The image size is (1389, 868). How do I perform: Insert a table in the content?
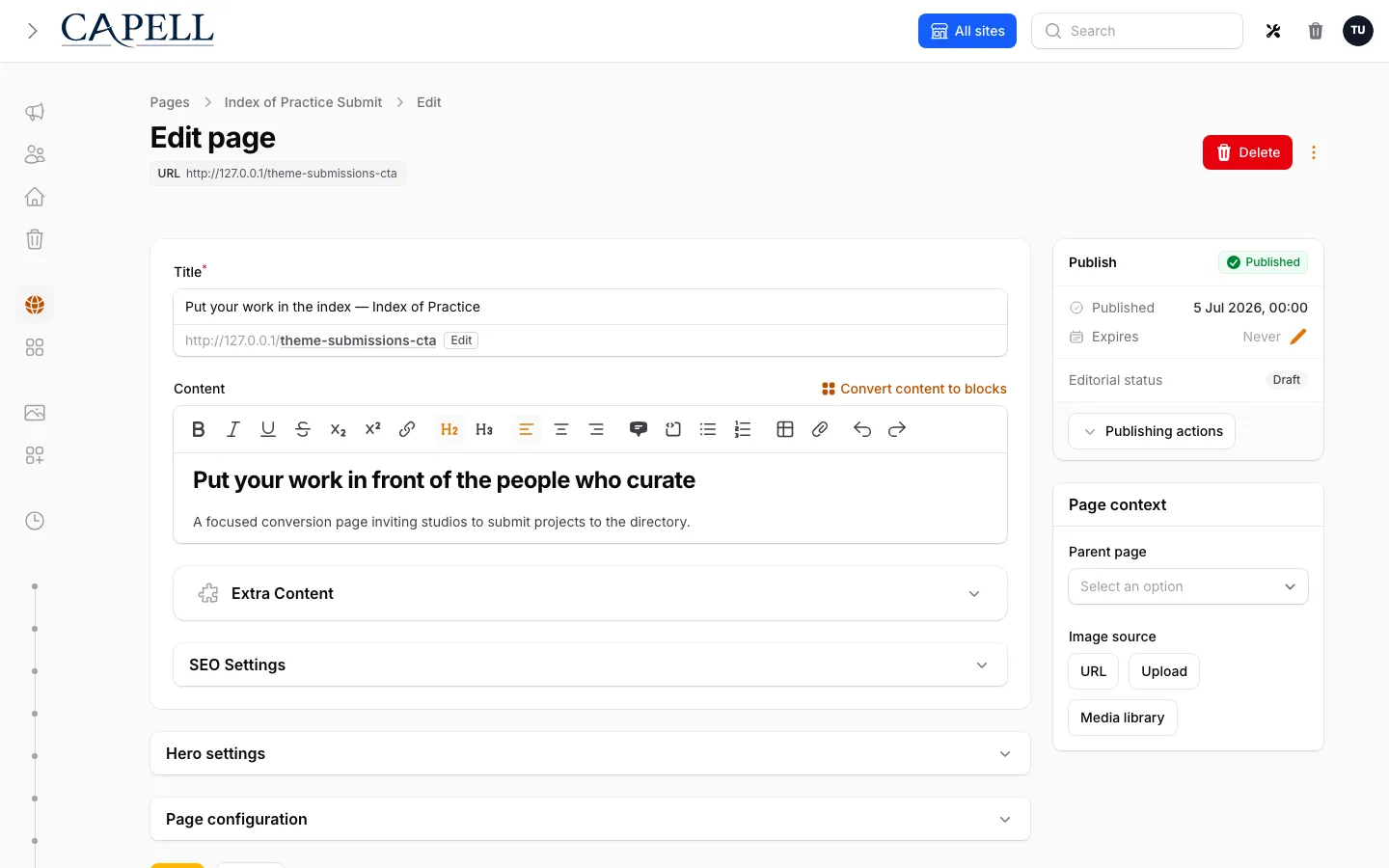[785, 430]
